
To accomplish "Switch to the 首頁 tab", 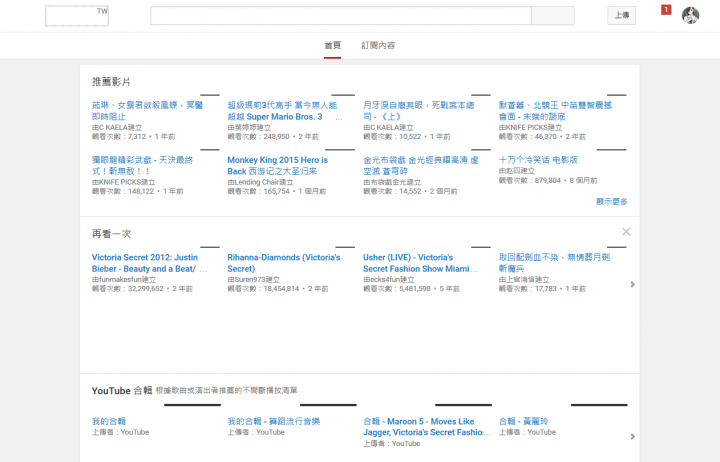I will coord(332,45).
